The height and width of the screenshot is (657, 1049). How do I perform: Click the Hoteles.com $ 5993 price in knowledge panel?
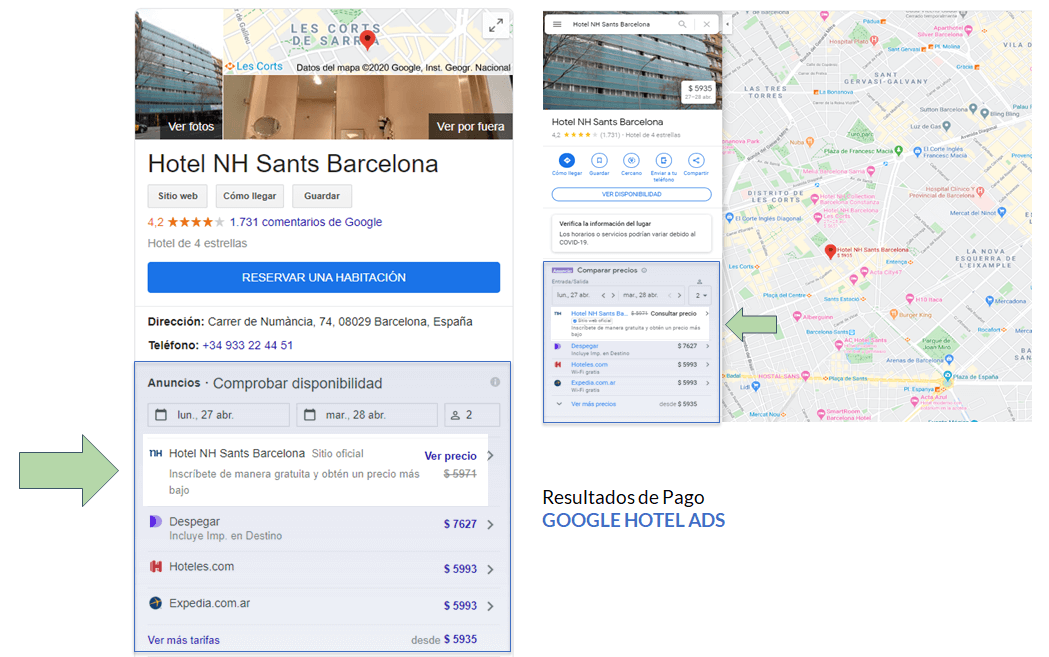[460, 569]
